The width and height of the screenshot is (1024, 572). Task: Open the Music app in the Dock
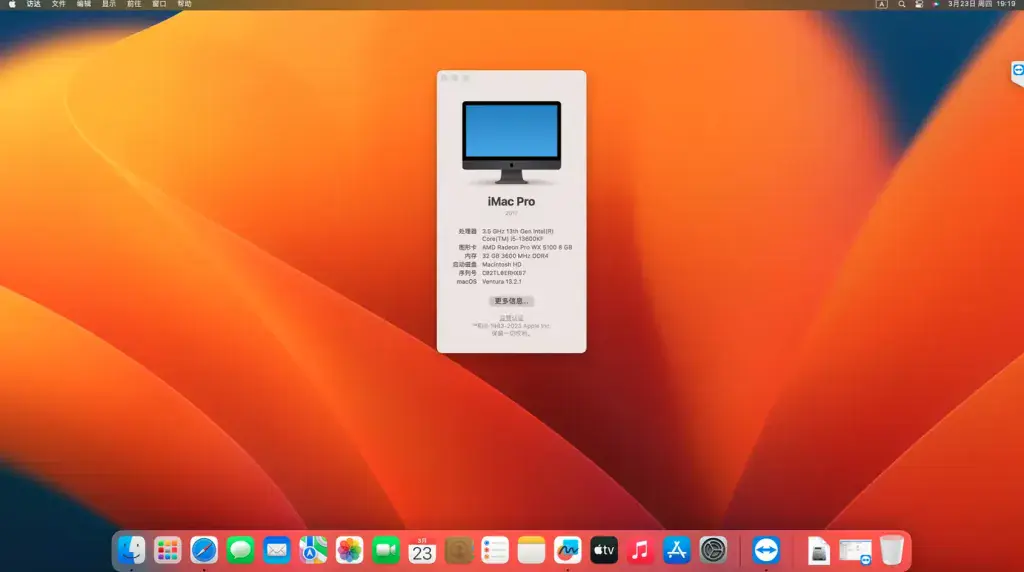[640, 550]
